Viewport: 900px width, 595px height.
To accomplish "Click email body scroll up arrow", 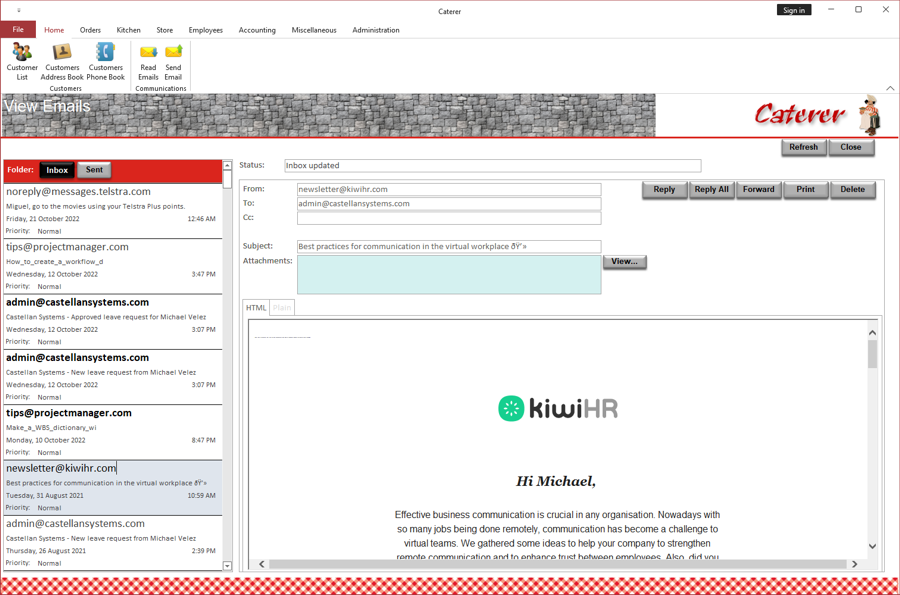I will [872, 333].
